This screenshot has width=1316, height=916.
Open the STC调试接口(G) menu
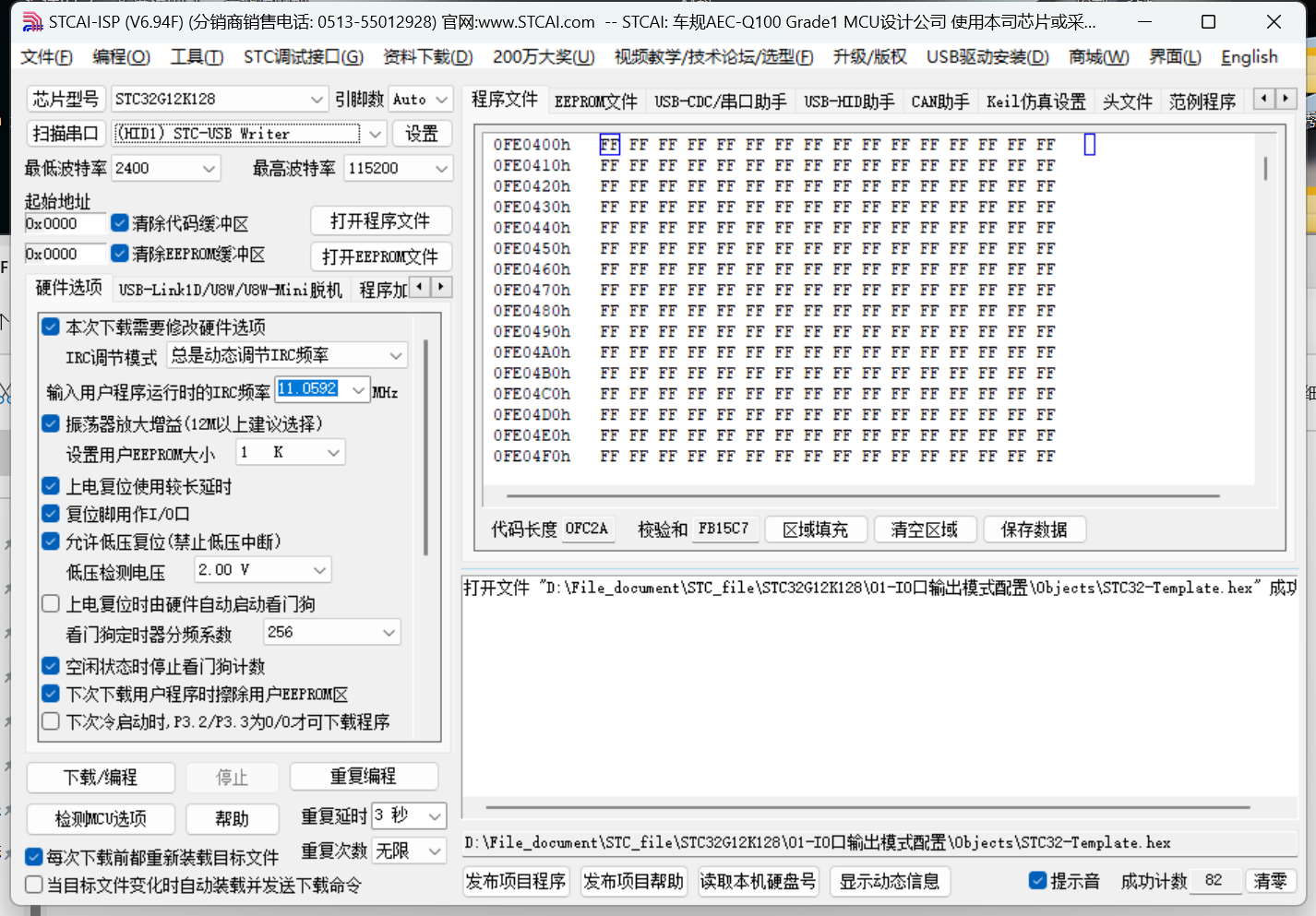(304, 57)
